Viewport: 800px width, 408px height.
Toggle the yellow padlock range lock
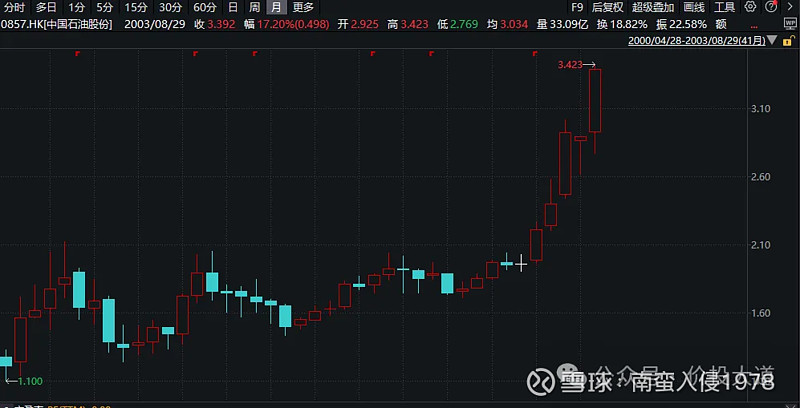point(789,40)
